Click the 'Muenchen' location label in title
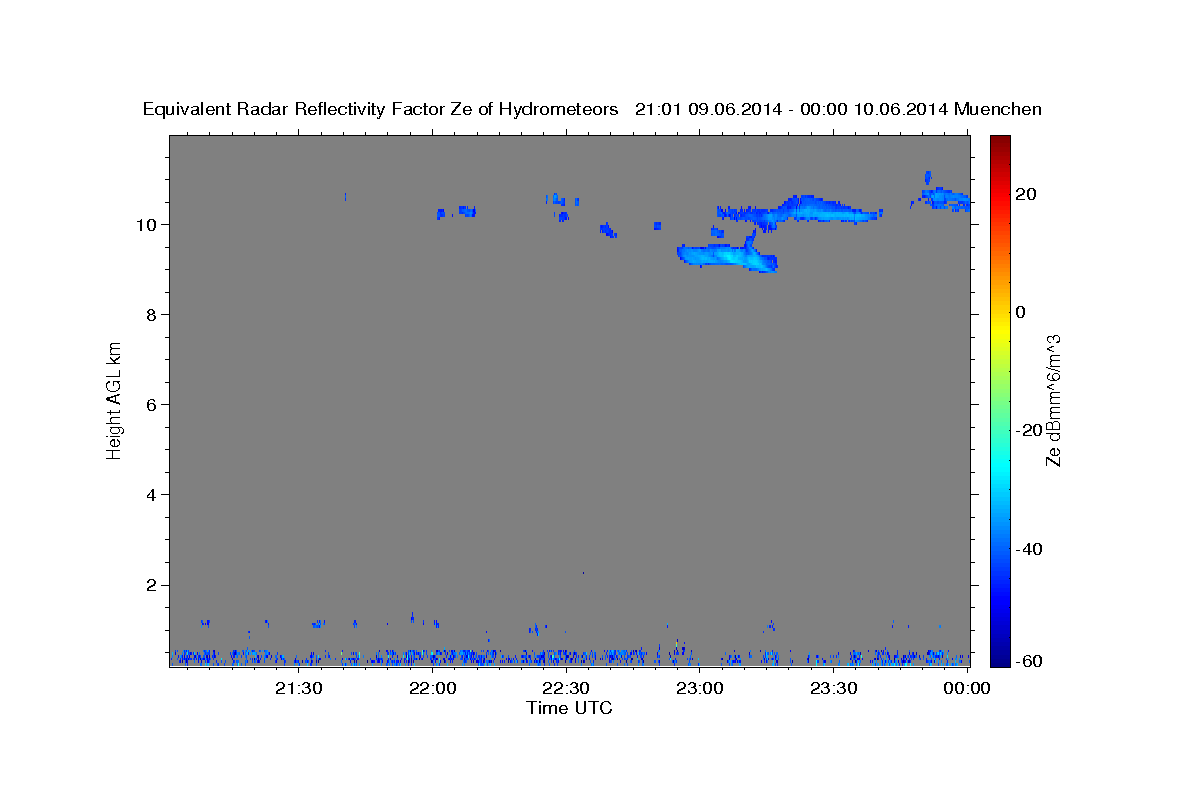 coord(998,109)
